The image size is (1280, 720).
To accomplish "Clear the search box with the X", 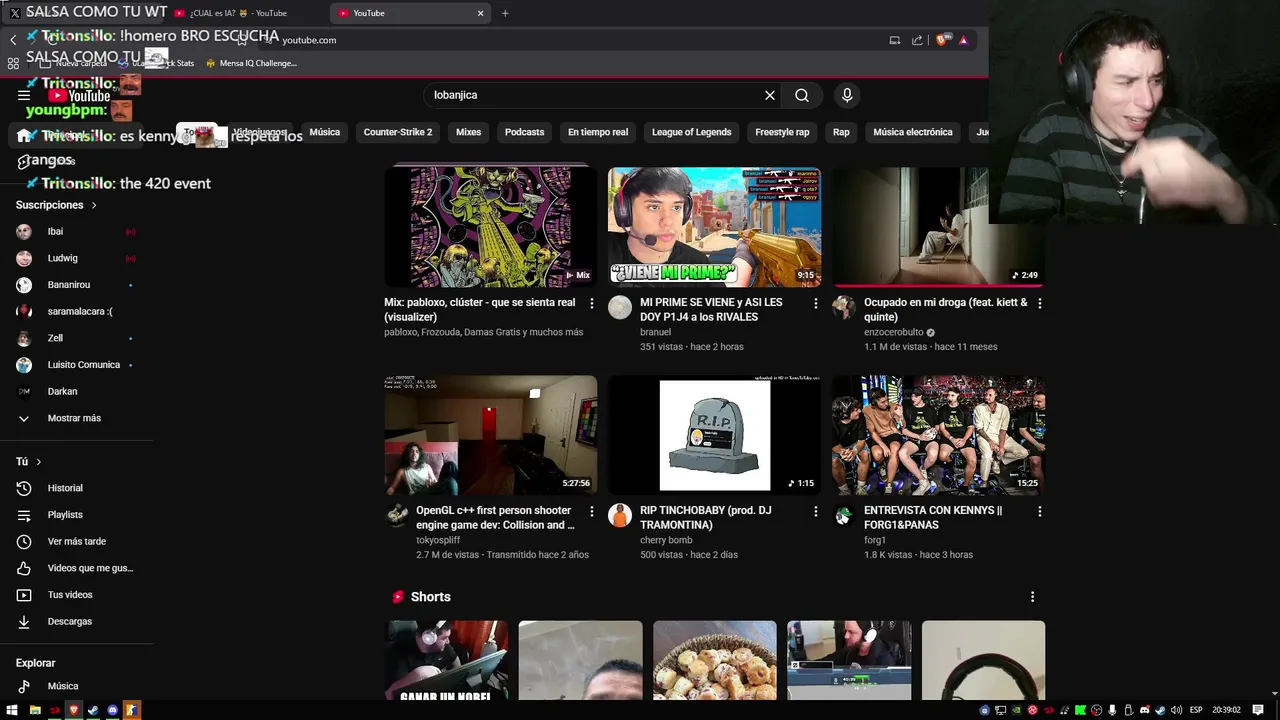I will click(x=770, y=95).
